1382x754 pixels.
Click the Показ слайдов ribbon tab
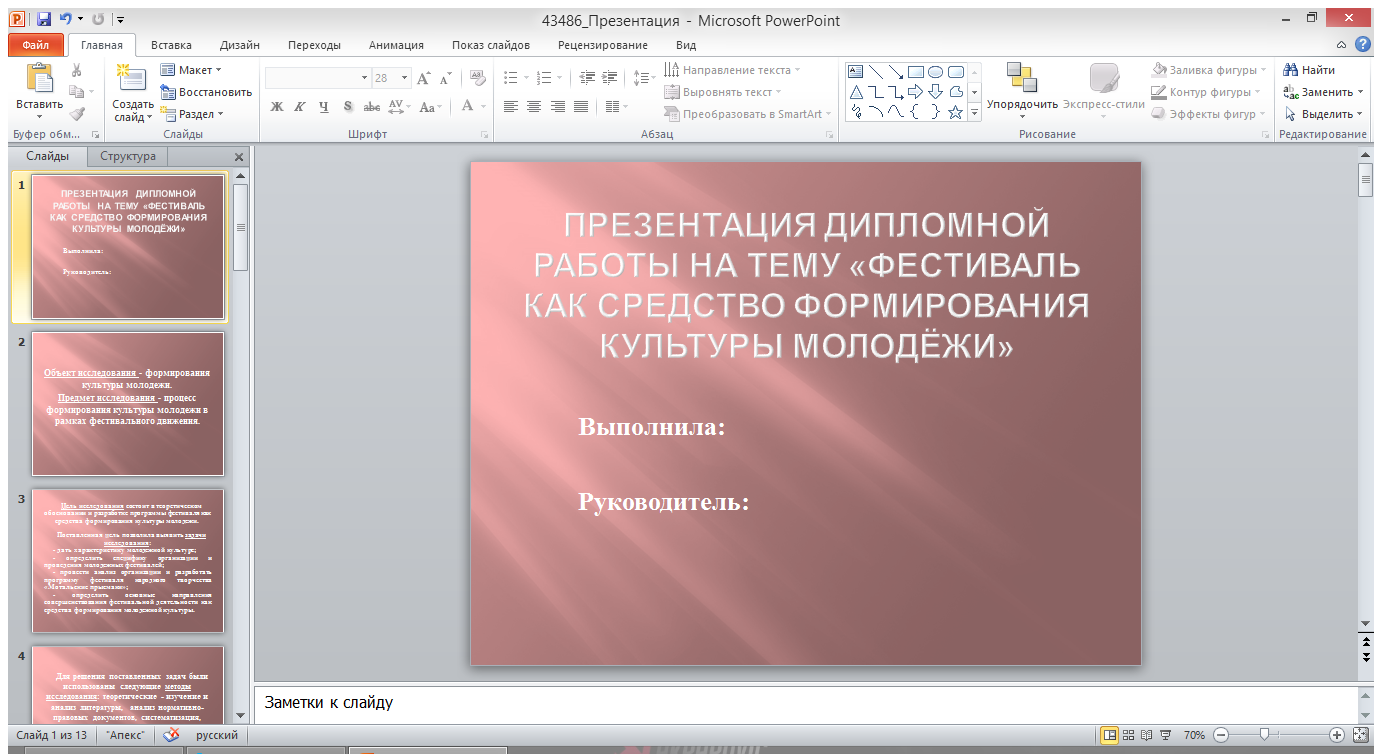click(x=491, y=45)
